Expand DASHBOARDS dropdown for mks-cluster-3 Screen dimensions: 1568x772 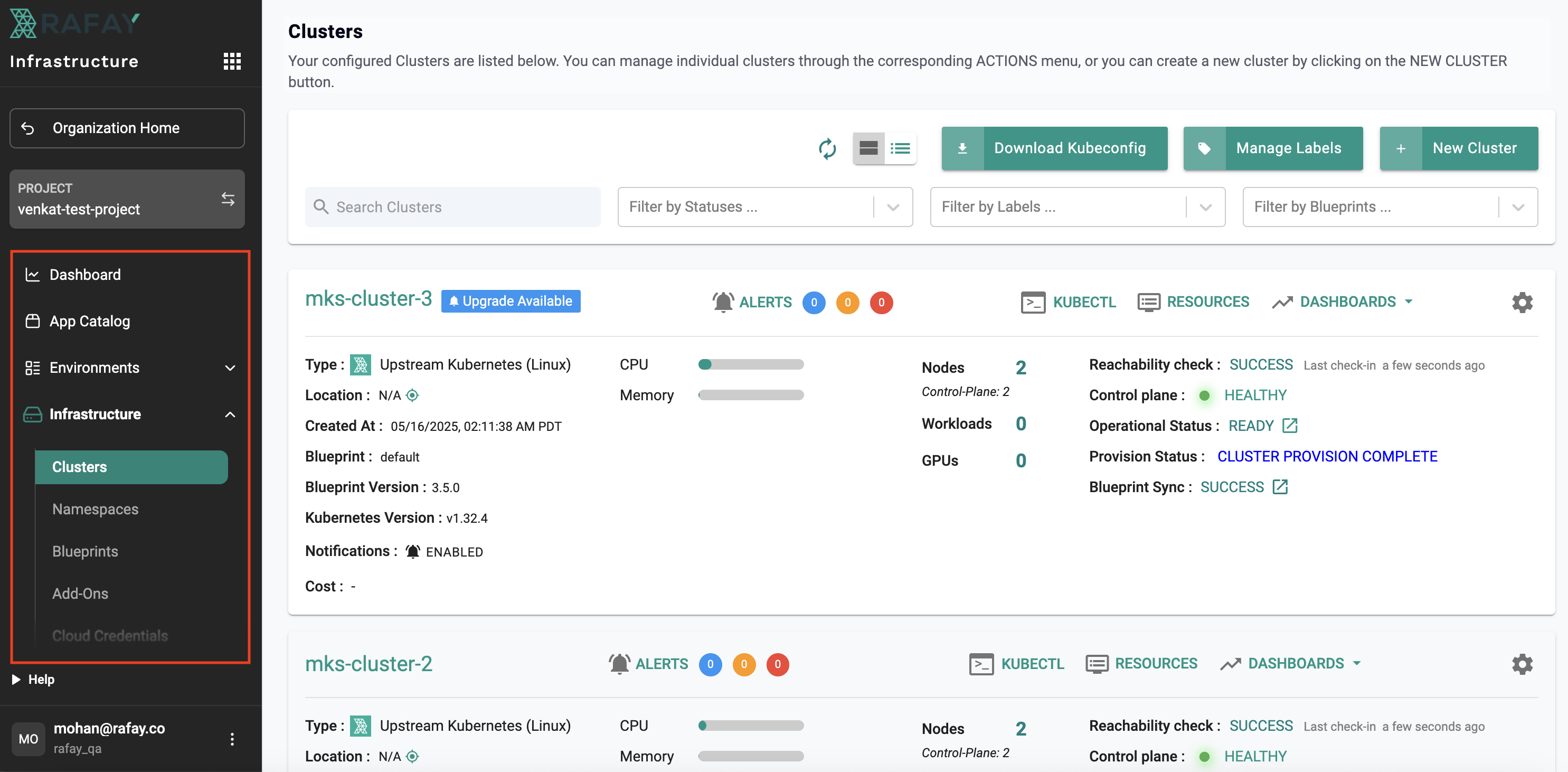(1342, 302)
